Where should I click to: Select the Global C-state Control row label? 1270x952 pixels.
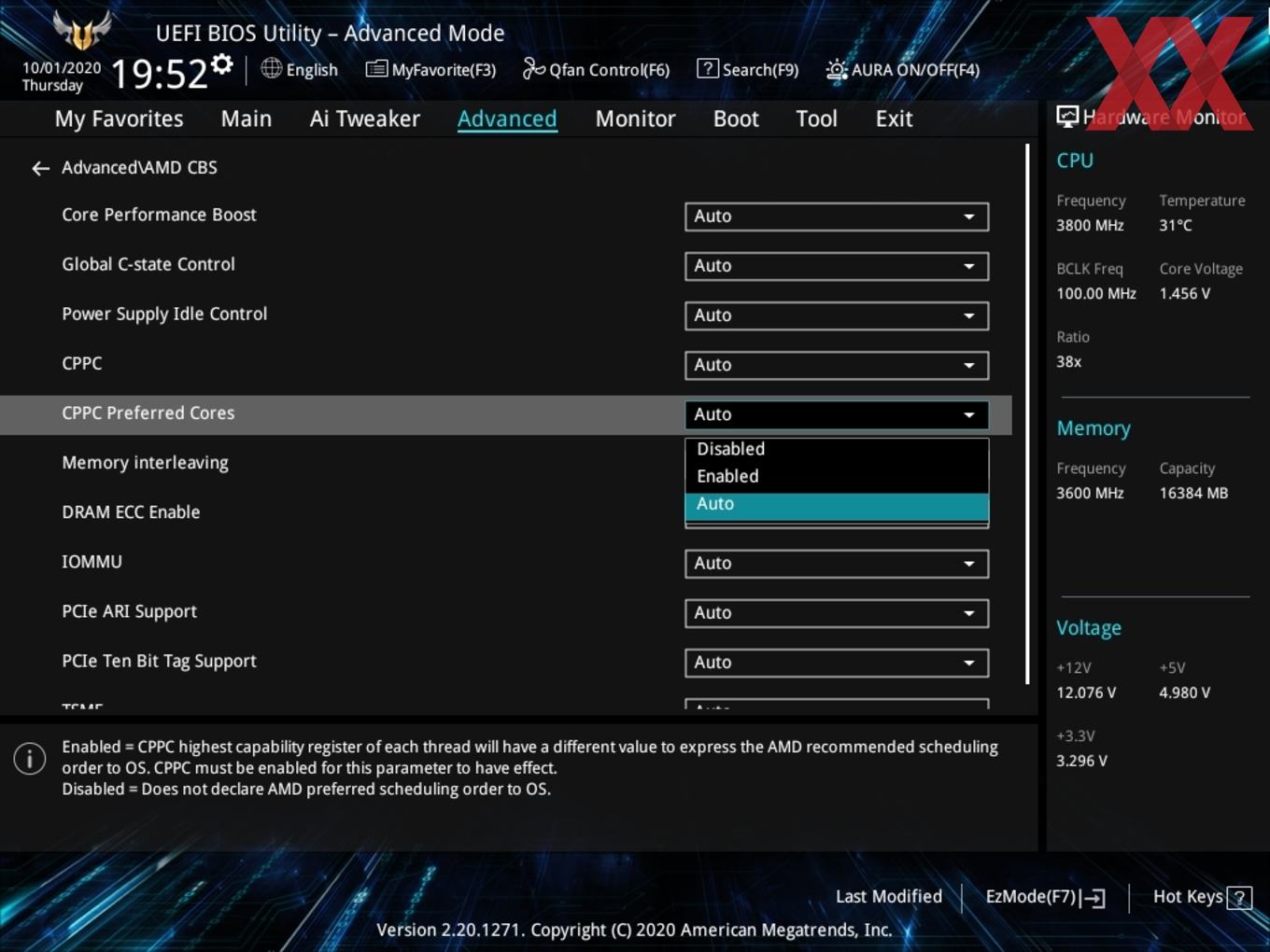pyautogui.click(x=148, y=264)
